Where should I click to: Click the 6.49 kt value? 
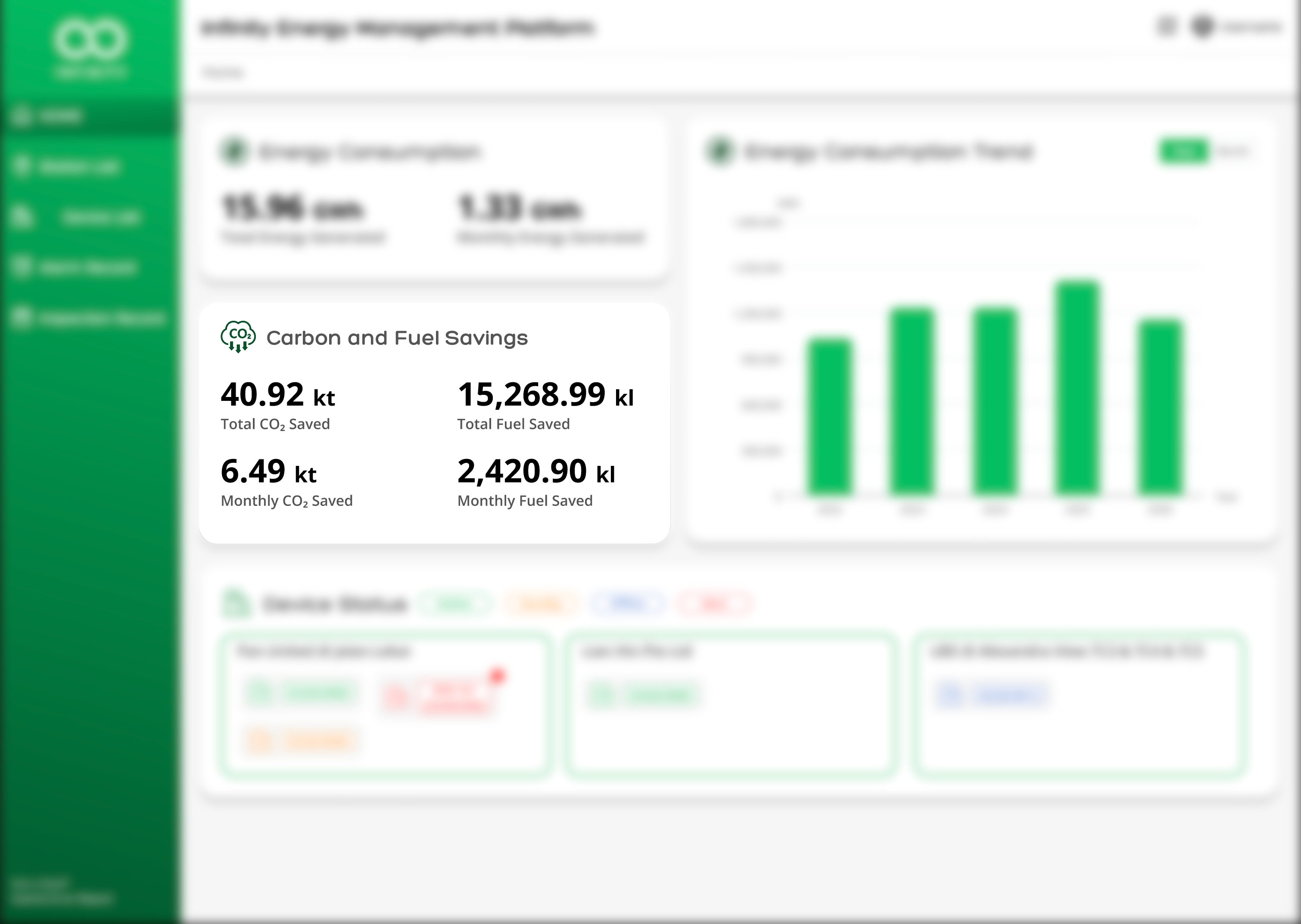tap(269, 471)
